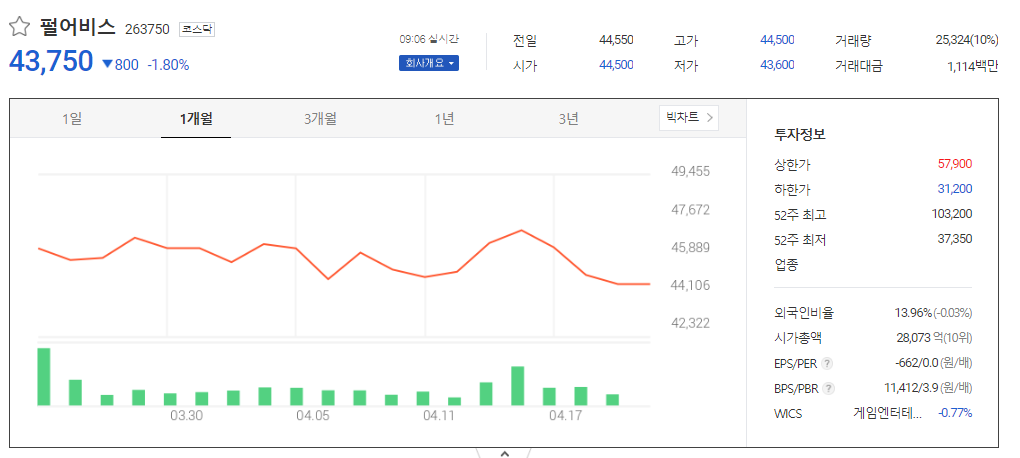The height and width of the screenshot is (458, 1020).
Task: Click the 03.30 date axis label
Action: pyautogui.click(x=186, y=415)
